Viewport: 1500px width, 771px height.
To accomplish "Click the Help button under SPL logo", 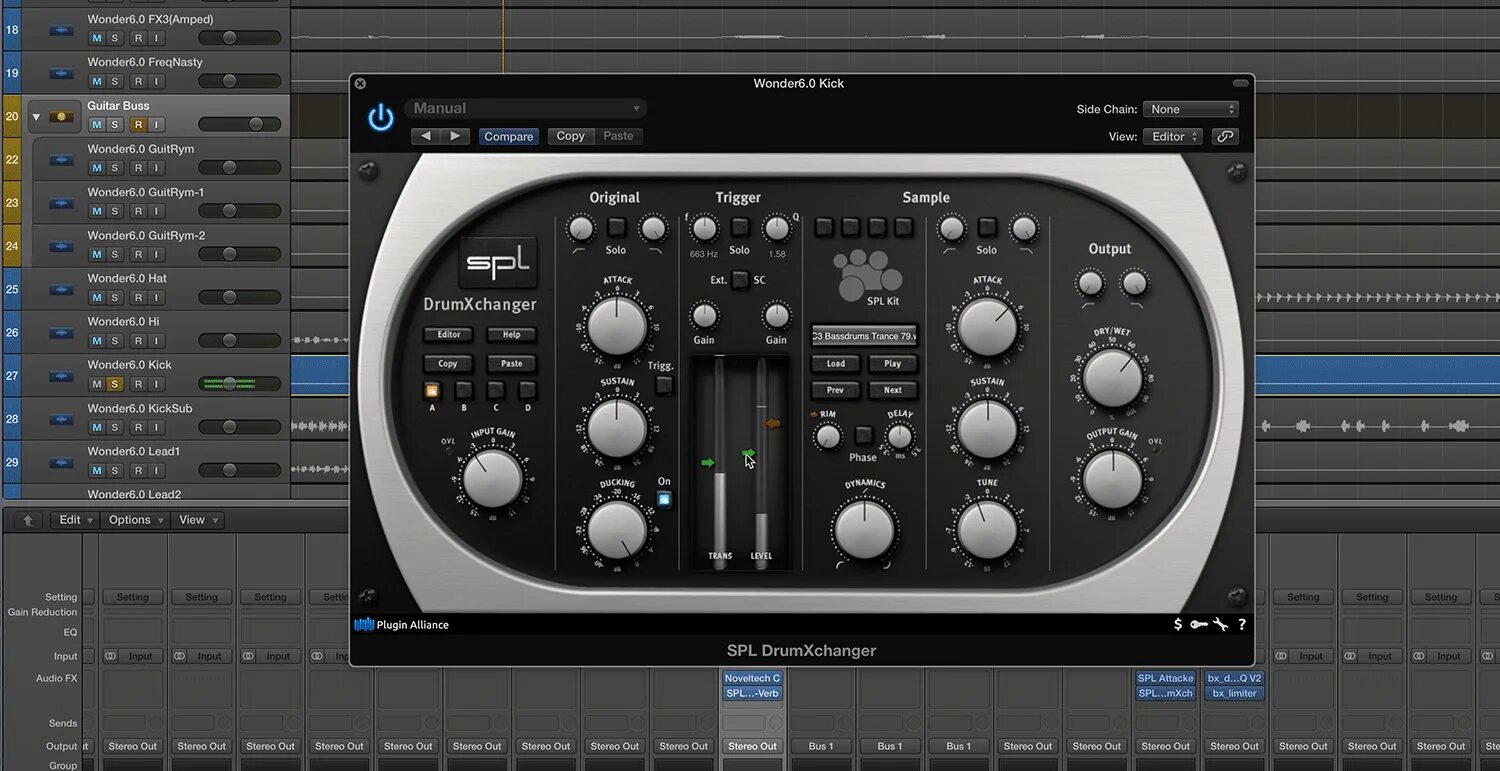I will pos(511,335).
